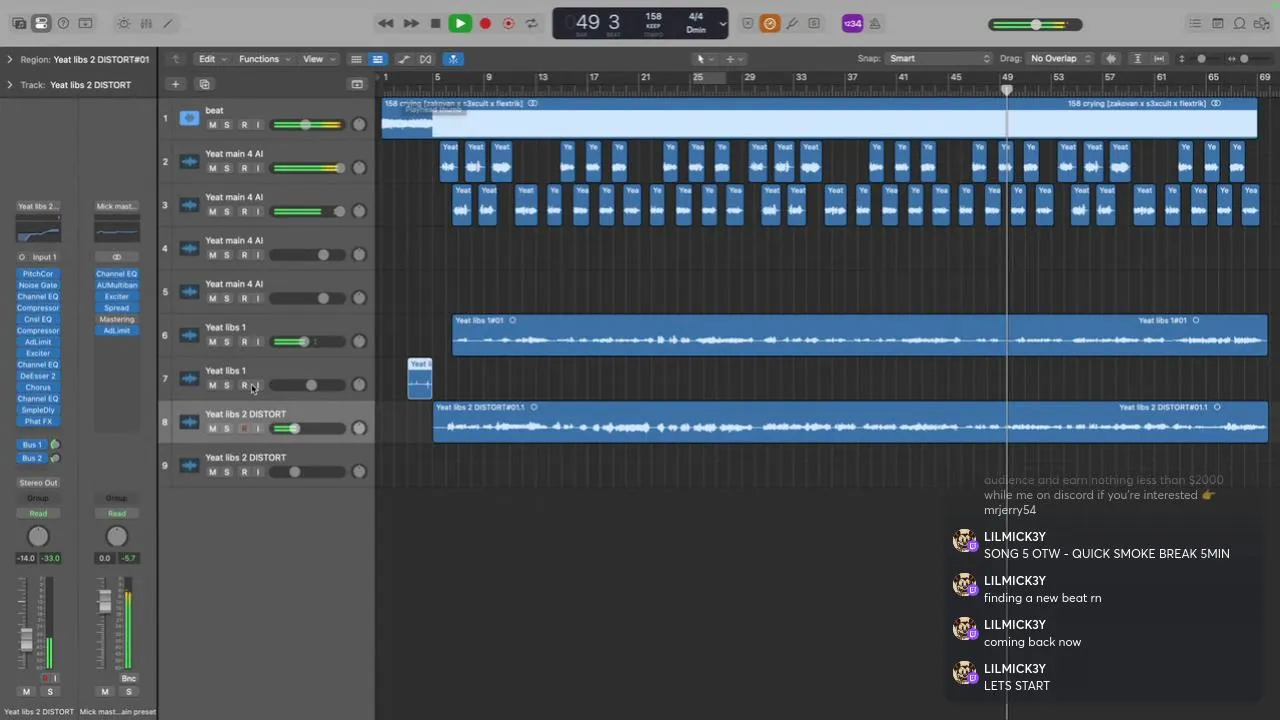Image resolution: width=1280 pixels, height=720 pixels.
Task: Toggle Waveform Zoom icon
Action: pos(1111,59)
